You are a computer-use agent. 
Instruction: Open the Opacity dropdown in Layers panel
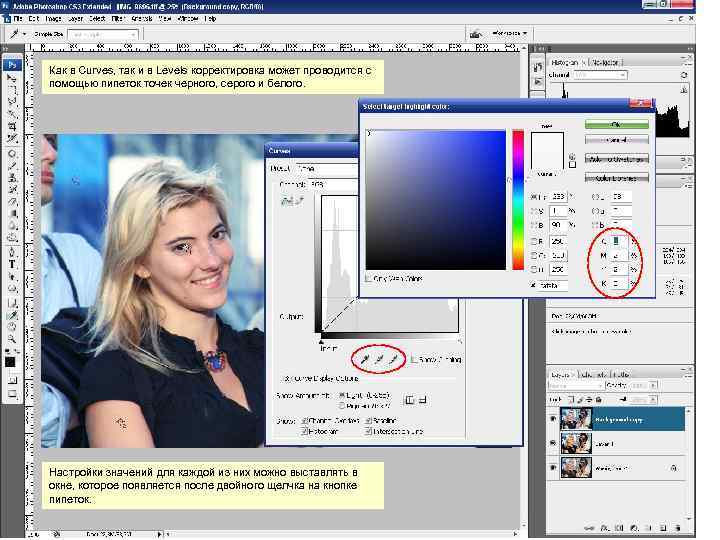[654, 386]
